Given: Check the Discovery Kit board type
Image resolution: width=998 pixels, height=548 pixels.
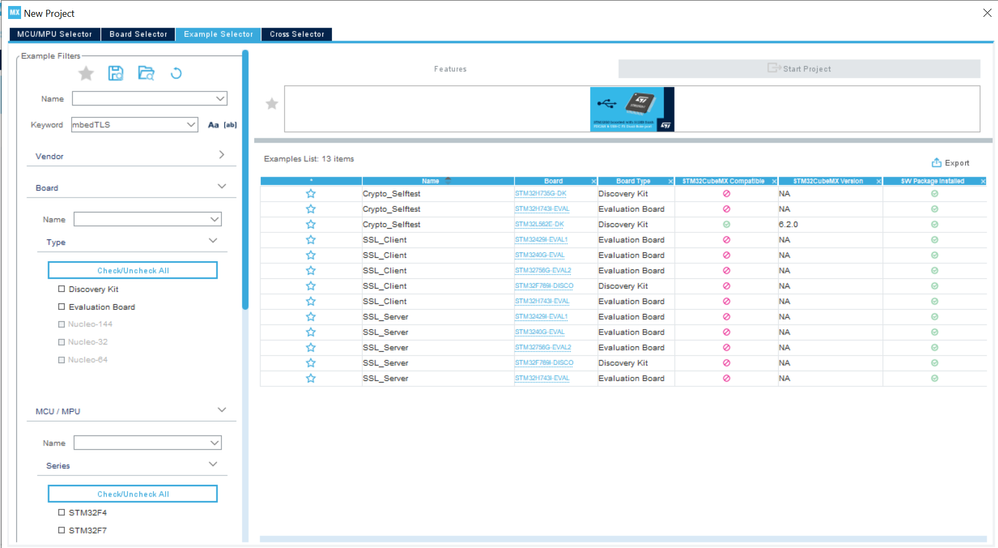Looking at the screenshot, I should (62, 289).
